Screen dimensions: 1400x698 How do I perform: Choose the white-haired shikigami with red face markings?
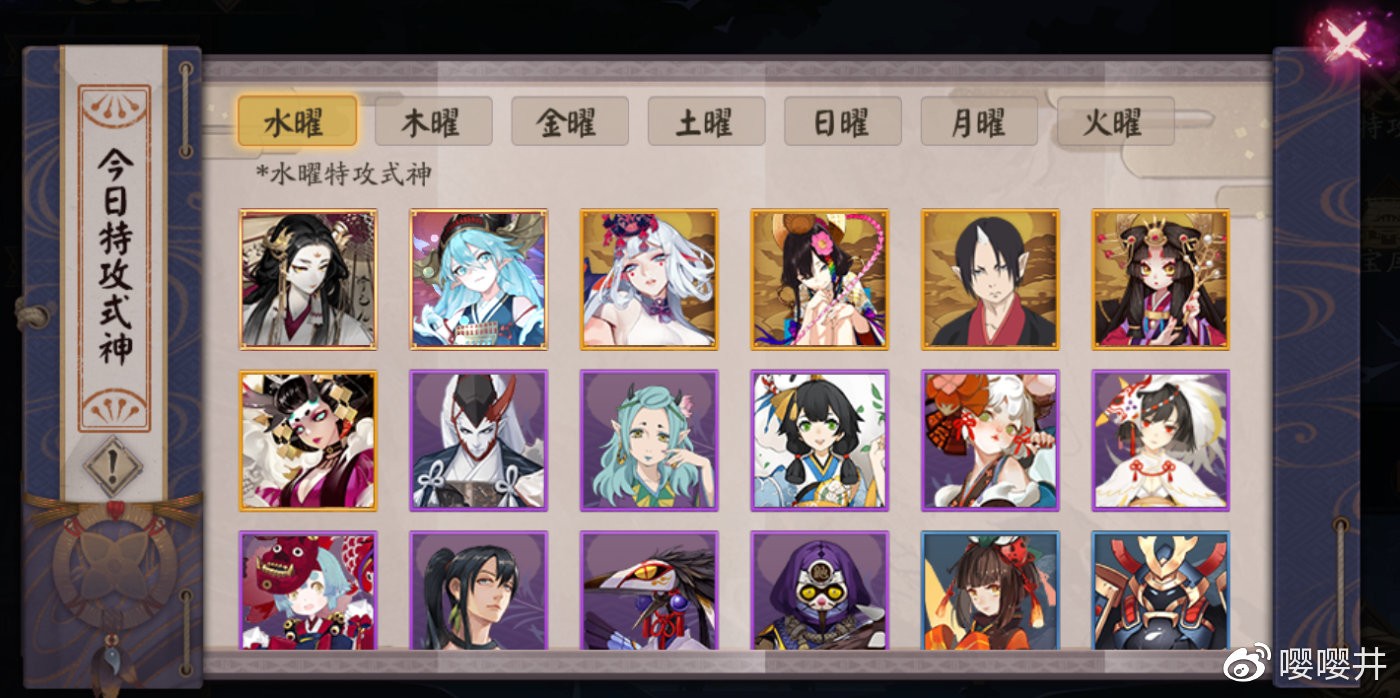click(649, 279)
